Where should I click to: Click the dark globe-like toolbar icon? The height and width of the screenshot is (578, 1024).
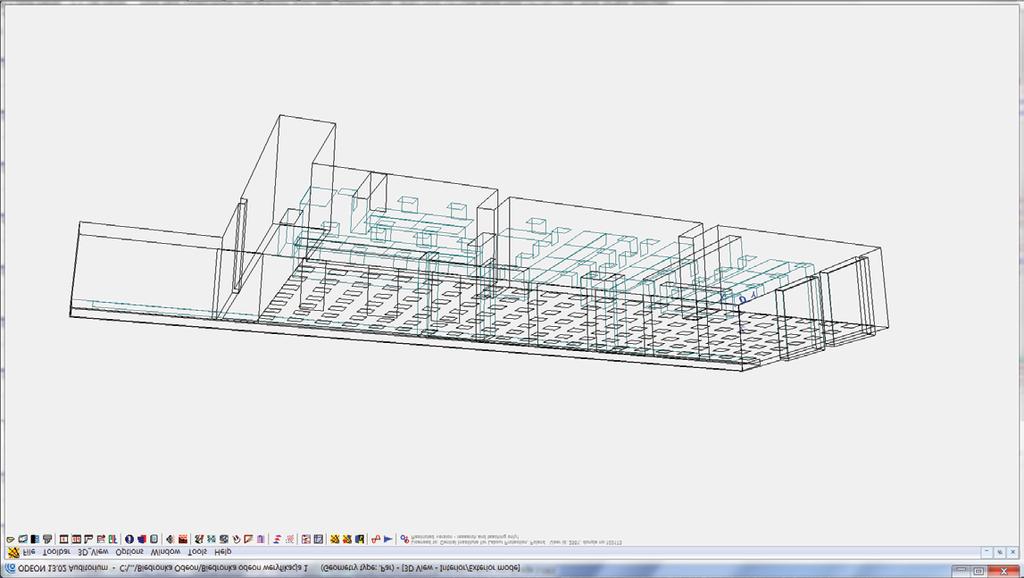coord(223,539)
